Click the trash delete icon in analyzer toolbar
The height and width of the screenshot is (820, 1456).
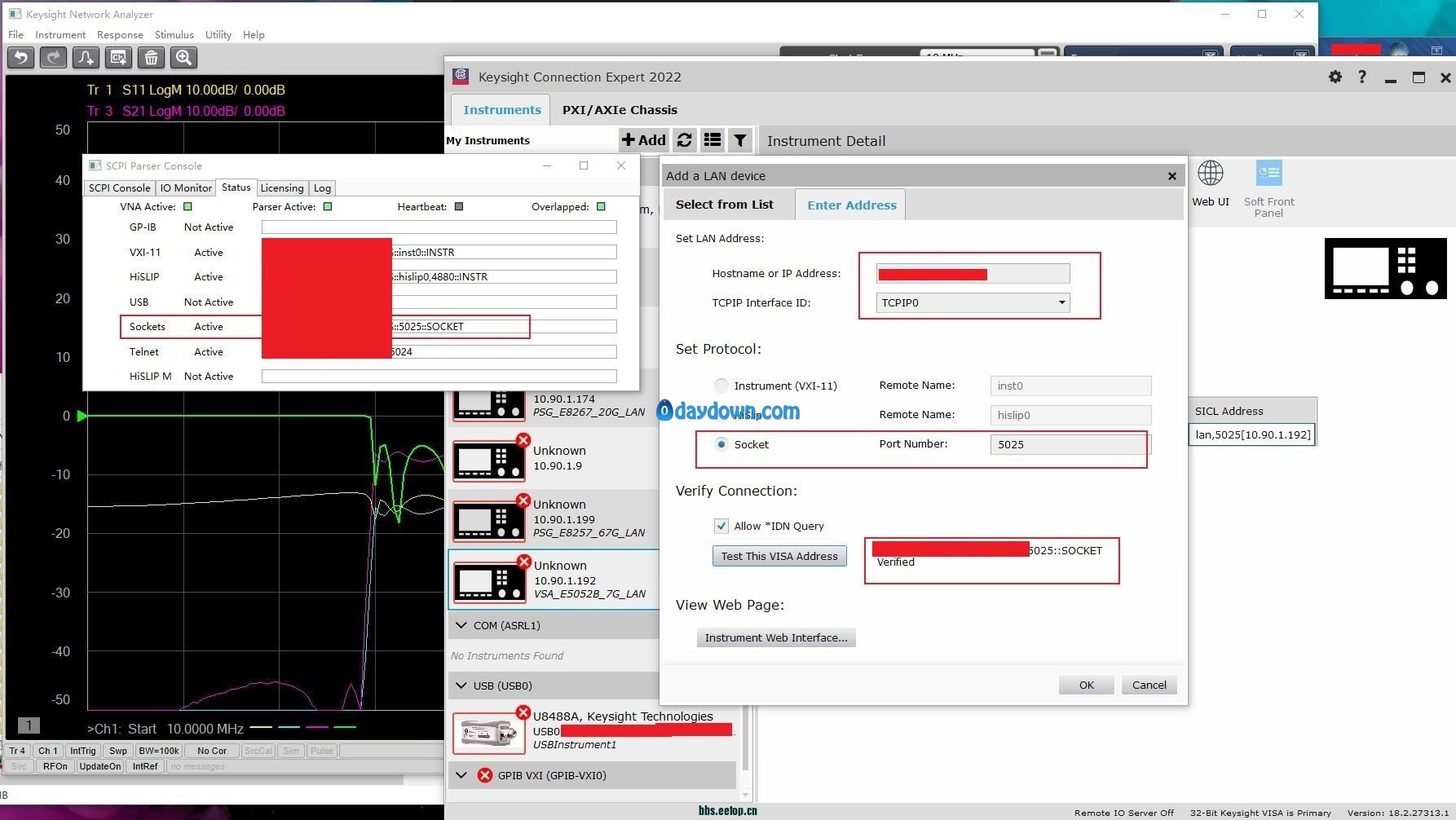[x=152, y=57]
